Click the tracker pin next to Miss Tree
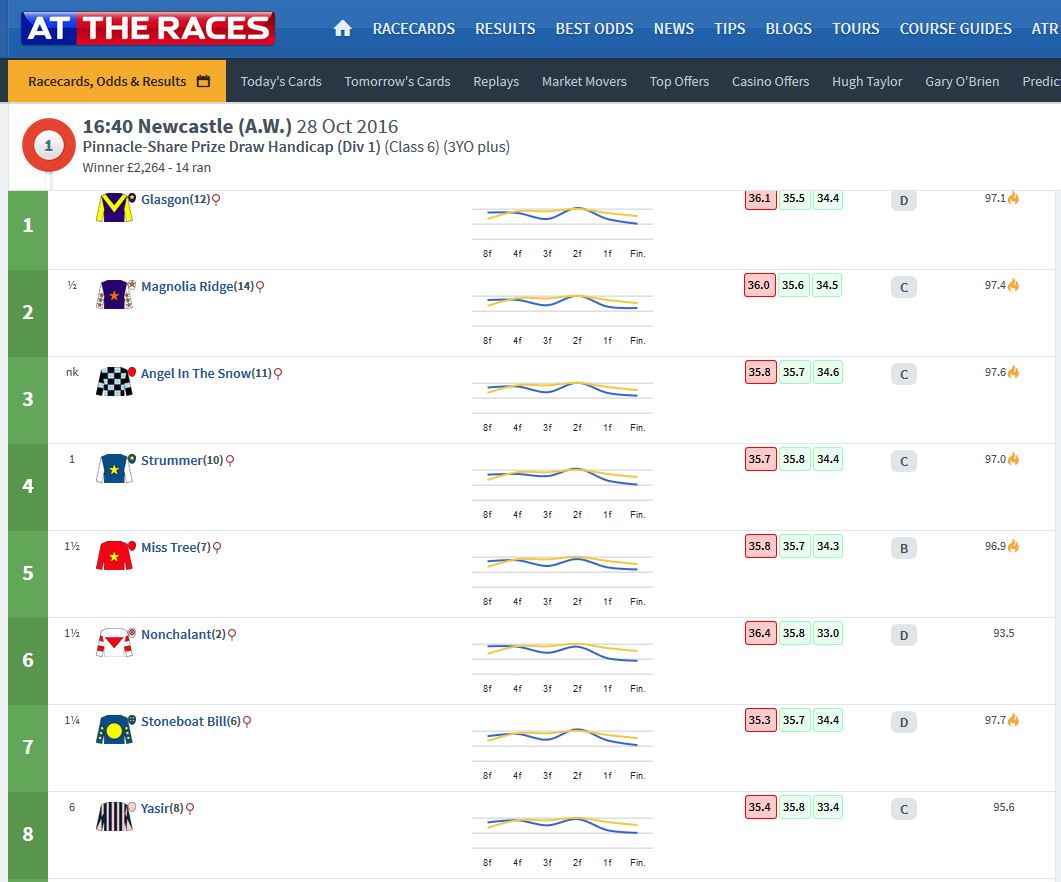Screen dimensions: 1061x882 pyautogui.click(x=217, y=548)
